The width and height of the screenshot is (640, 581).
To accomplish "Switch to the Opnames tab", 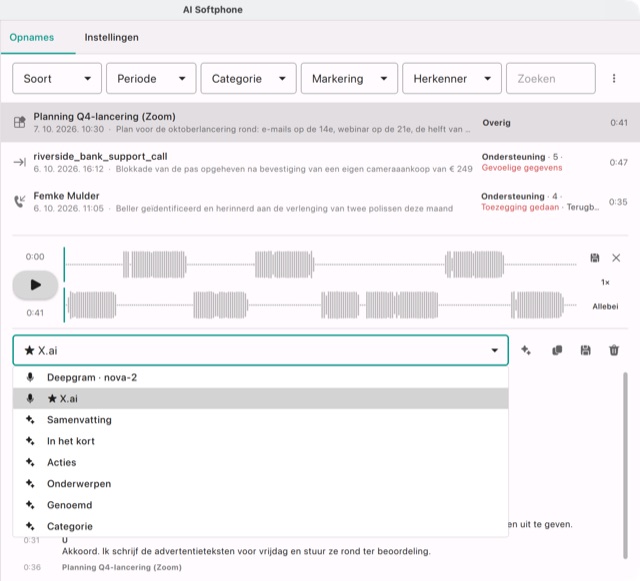I will [32, 37].
